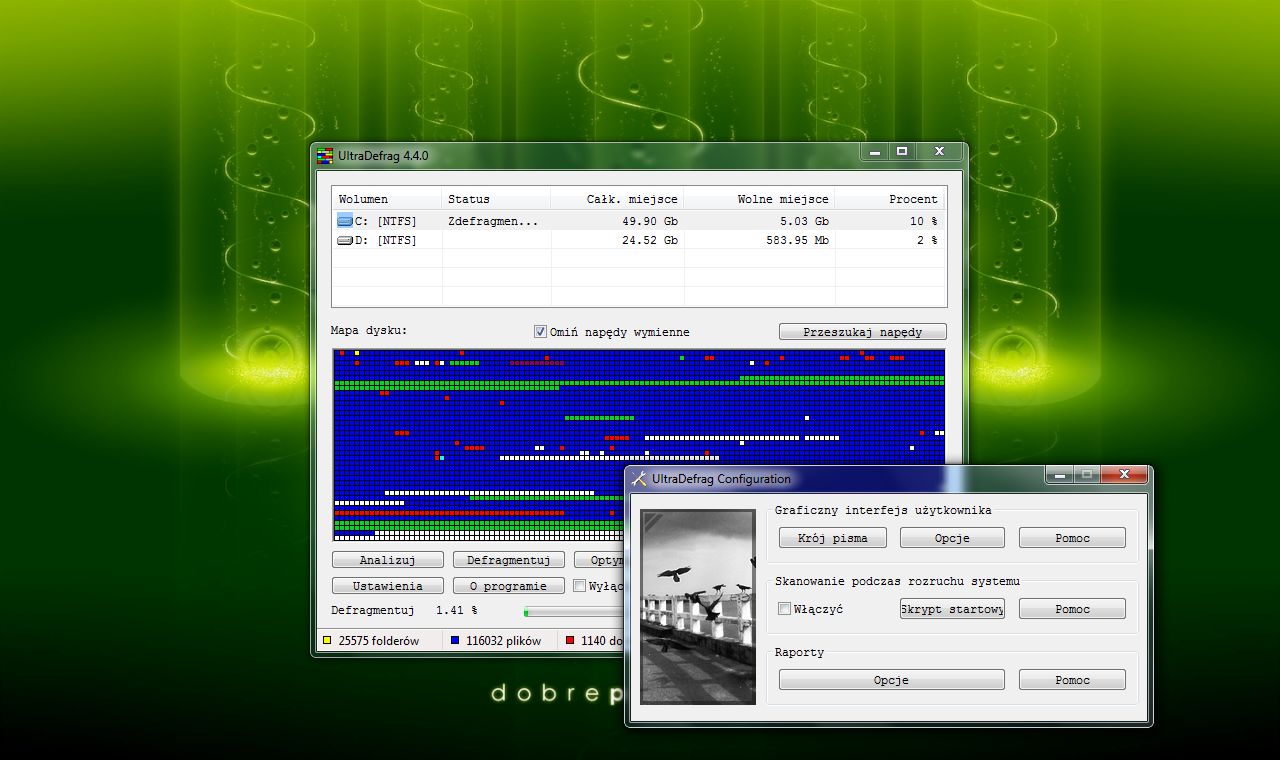Click 'Pomoc' in the Graficzny interfejs użytkownika section
This screenshot has width=1280, height=760.
[x=1072, y=538]
